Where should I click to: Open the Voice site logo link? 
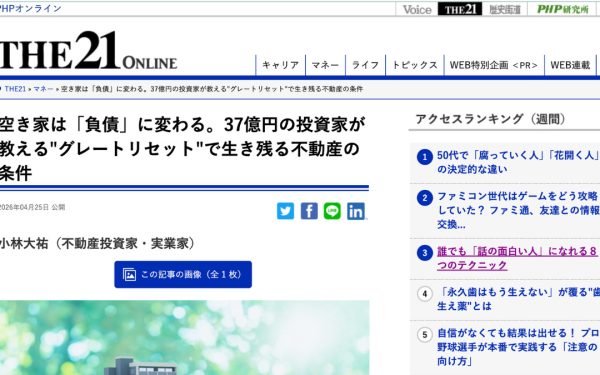(x=417, y=9)
